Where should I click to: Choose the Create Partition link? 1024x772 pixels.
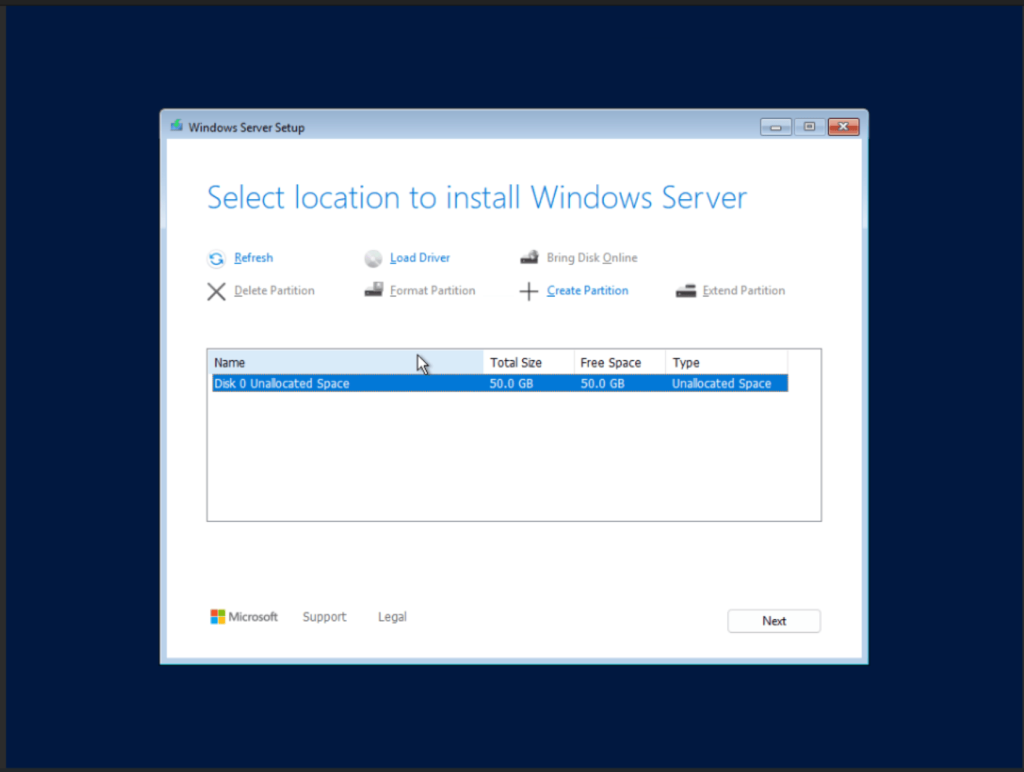point(587,291)
